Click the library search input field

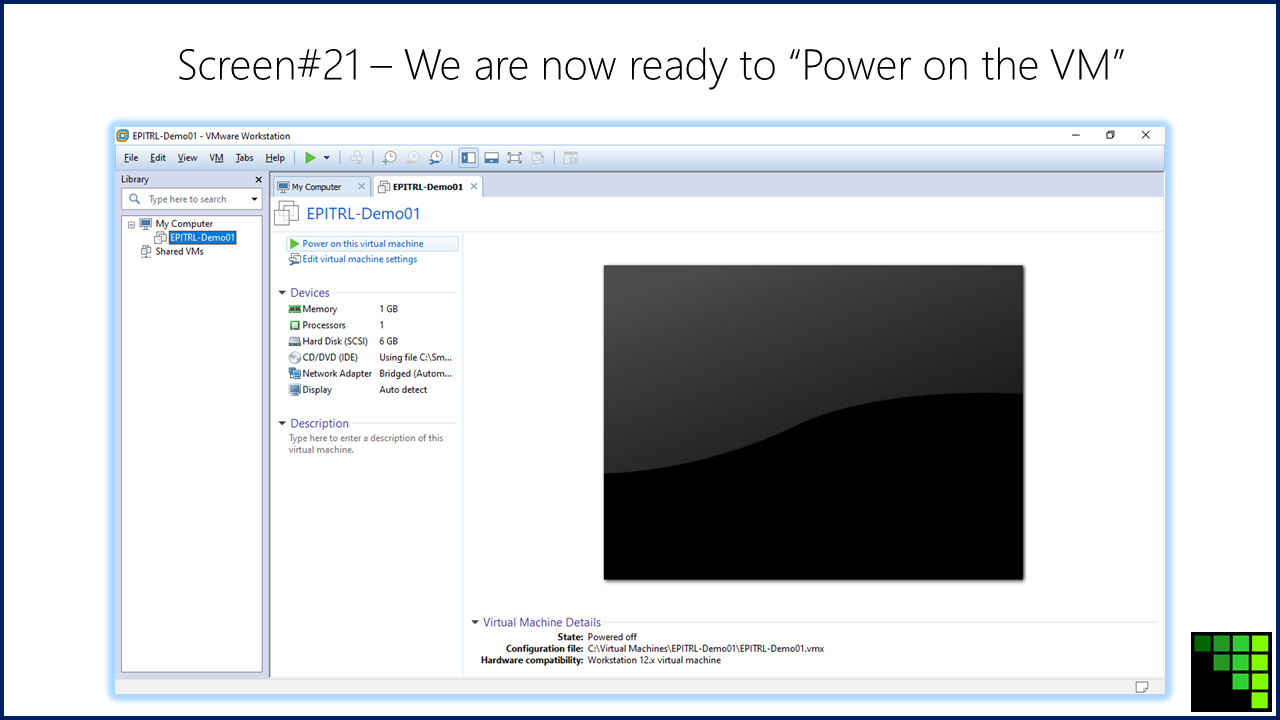[x=195, y=199]
